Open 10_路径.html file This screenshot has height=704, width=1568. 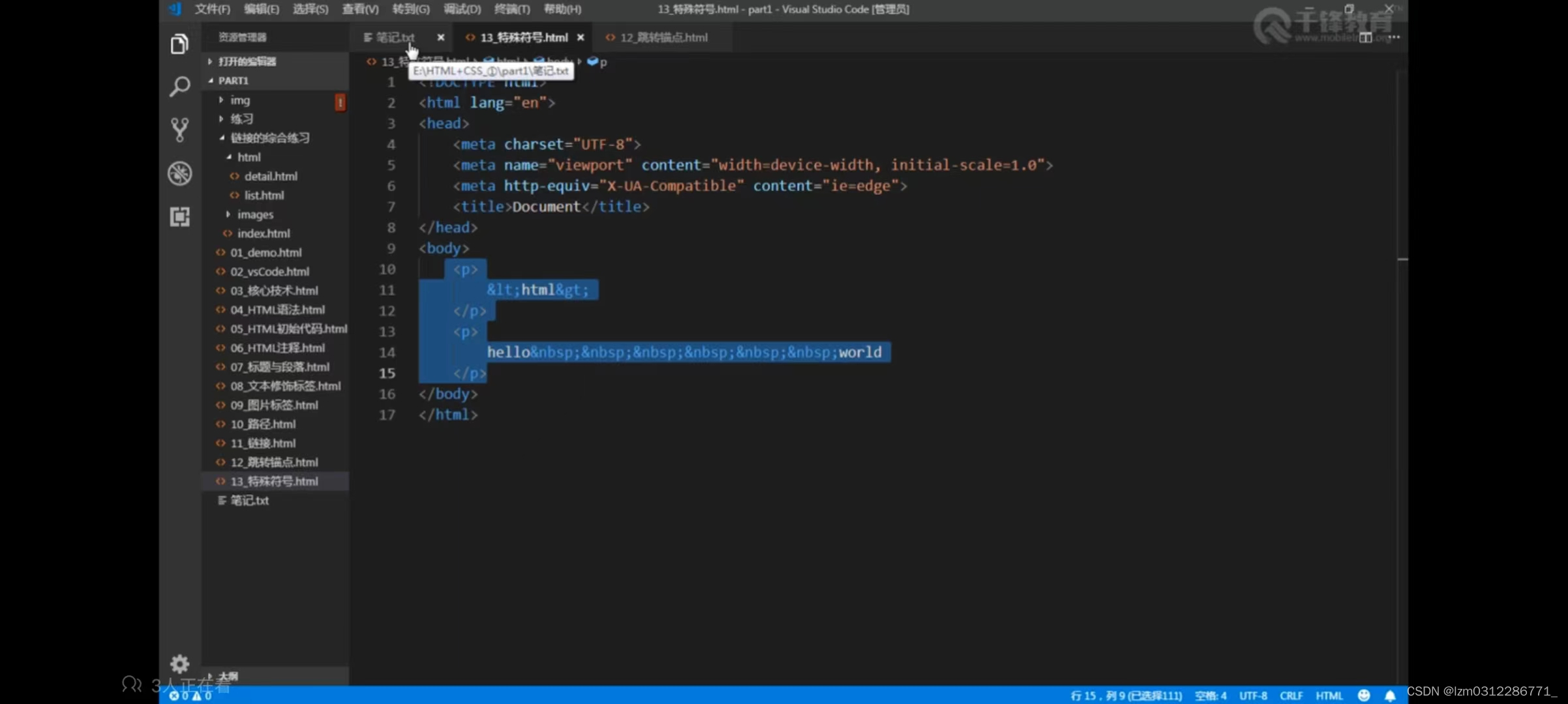tap(275, 424)
